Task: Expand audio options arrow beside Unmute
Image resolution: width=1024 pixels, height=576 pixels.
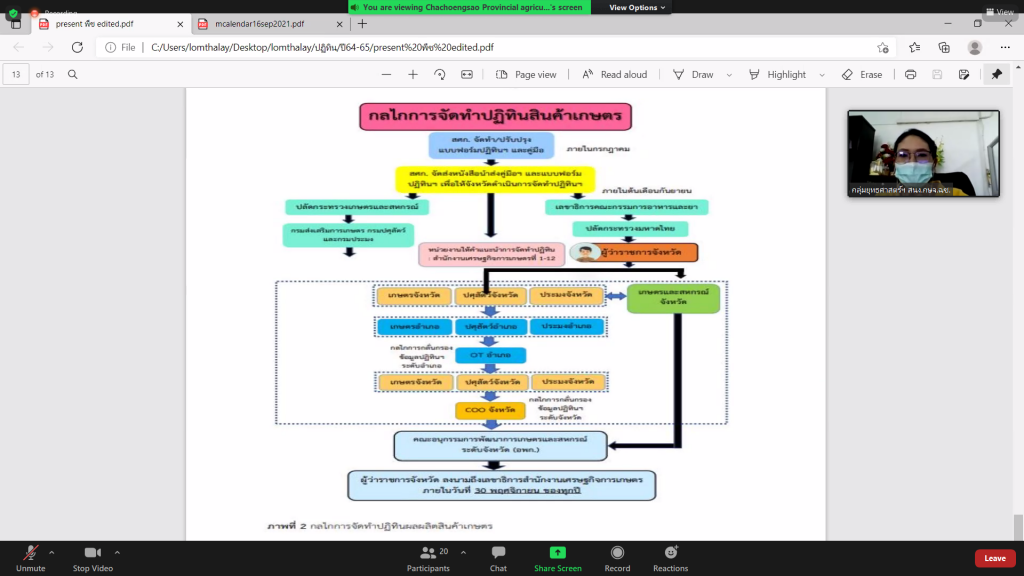Action: 52,552
